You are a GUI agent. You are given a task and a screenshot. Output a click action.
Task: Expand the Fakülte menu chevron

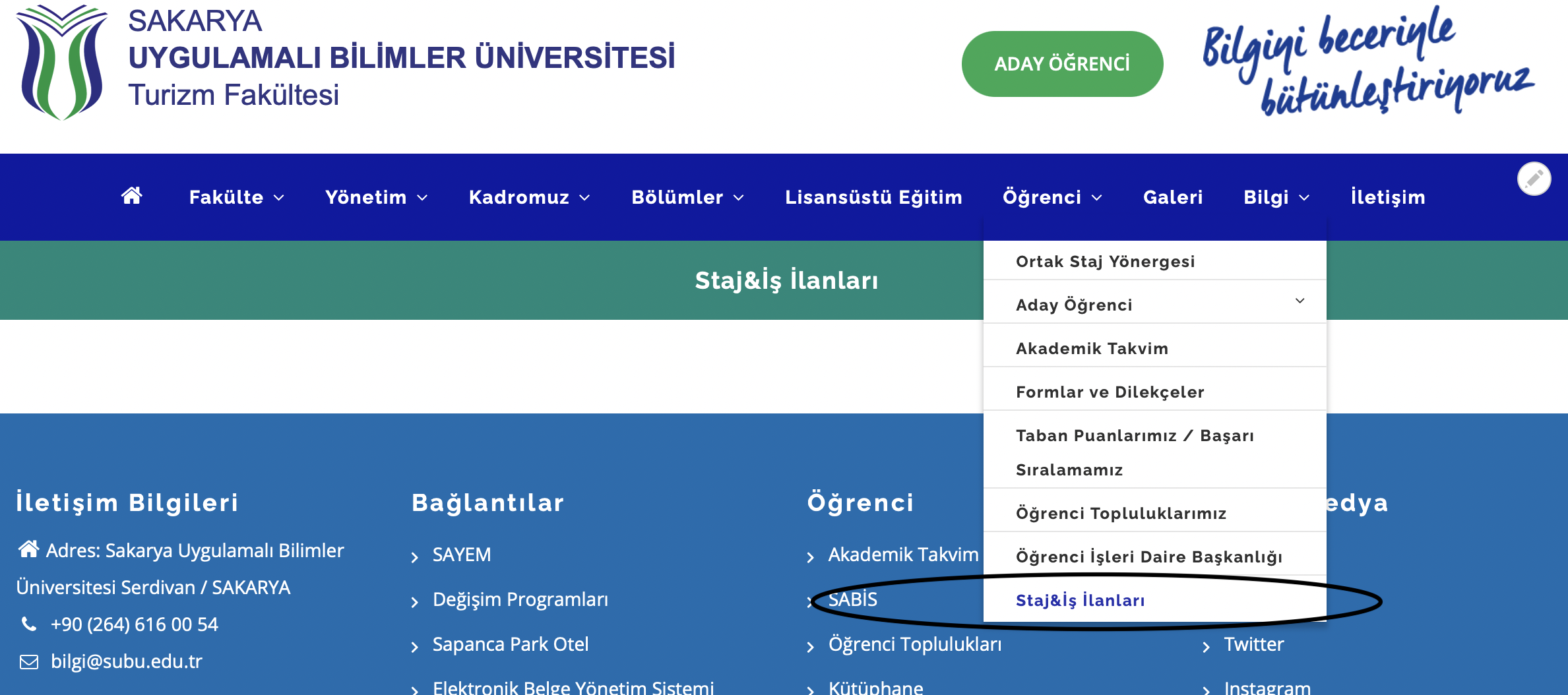pos(279,198)
